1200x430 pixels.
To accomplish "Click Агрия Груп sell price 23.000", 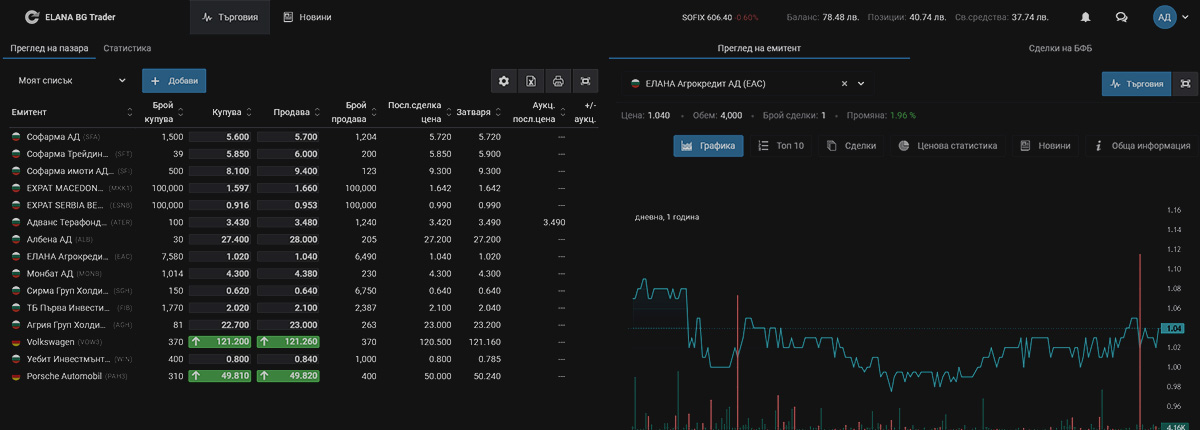I will pos(288,325).
